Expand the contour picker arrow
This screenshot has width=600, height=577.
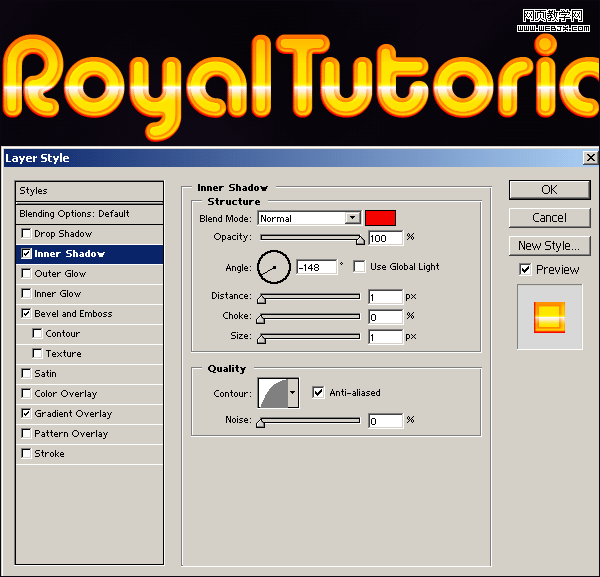(293, 393)
